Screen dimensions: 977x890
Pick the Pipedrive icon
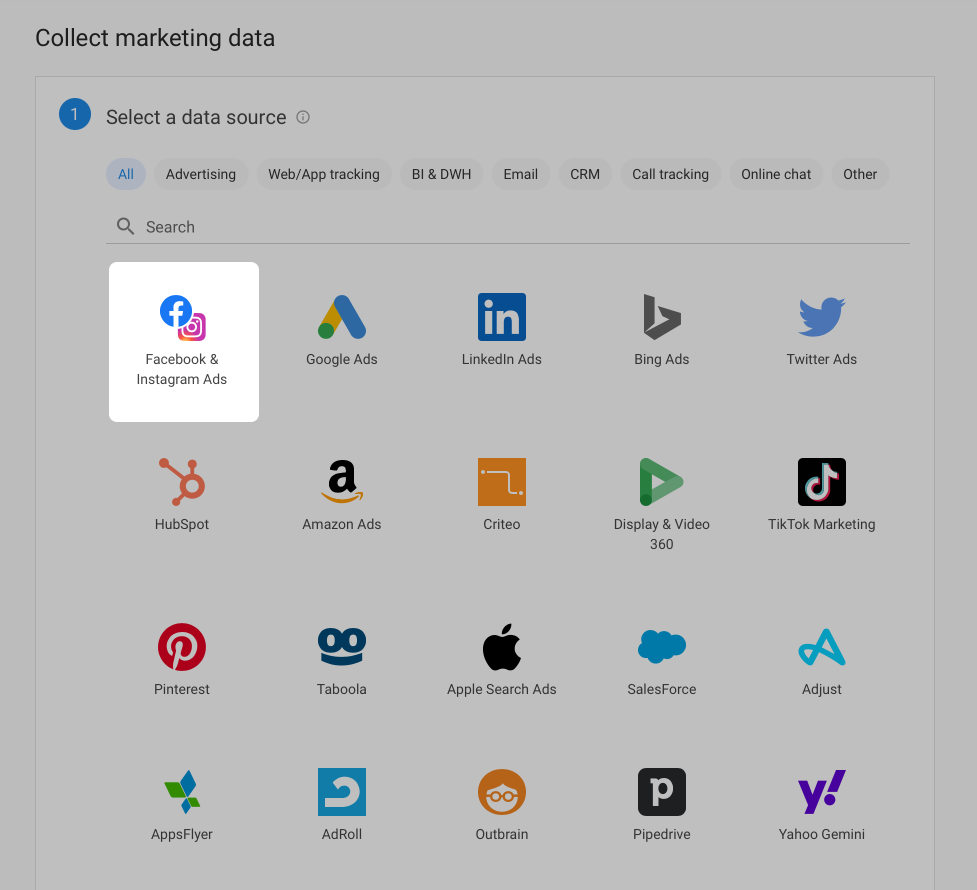coord(662,792)
